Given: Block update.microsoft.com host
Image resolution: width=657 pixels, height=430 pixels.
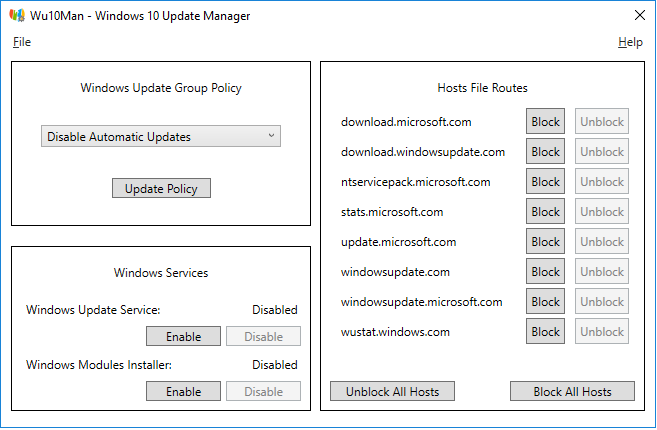Looking at the screenshot, I should pos(546,242).
